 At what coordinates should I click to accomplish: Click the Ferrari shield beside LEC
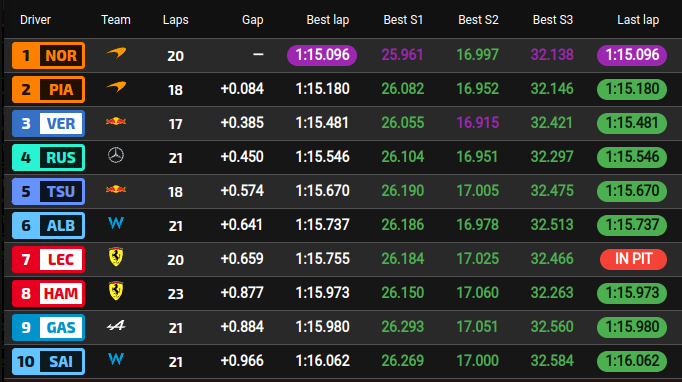coord(116,257)
